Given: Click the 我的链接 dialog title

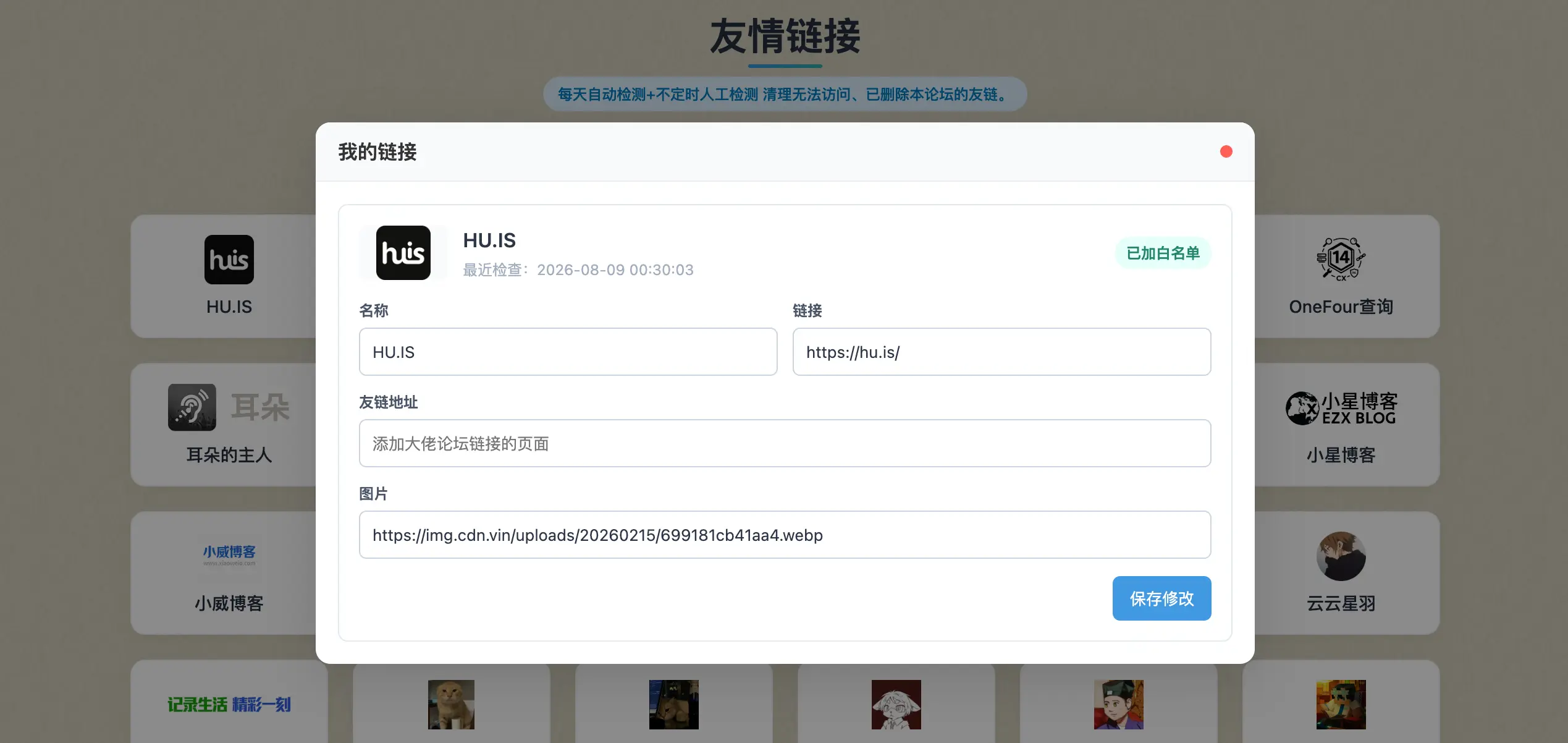Looking at the screenshot, I should click(377, 151).
